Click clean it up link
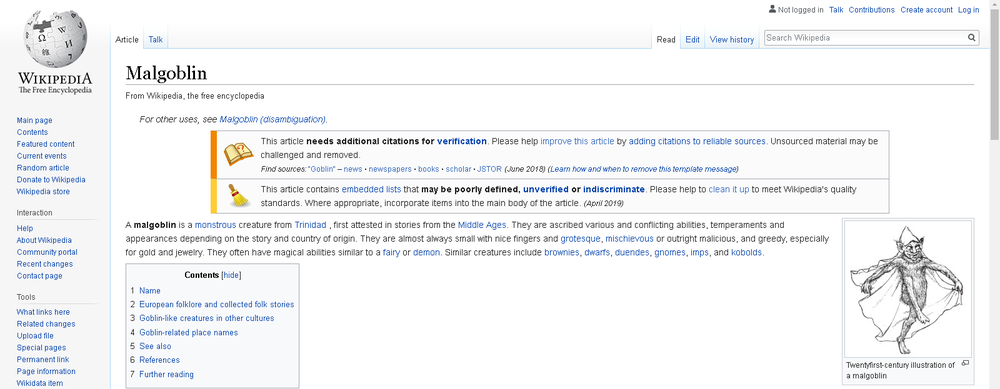1000x389 pixels. pyautogui.click(x=728, y=189)
